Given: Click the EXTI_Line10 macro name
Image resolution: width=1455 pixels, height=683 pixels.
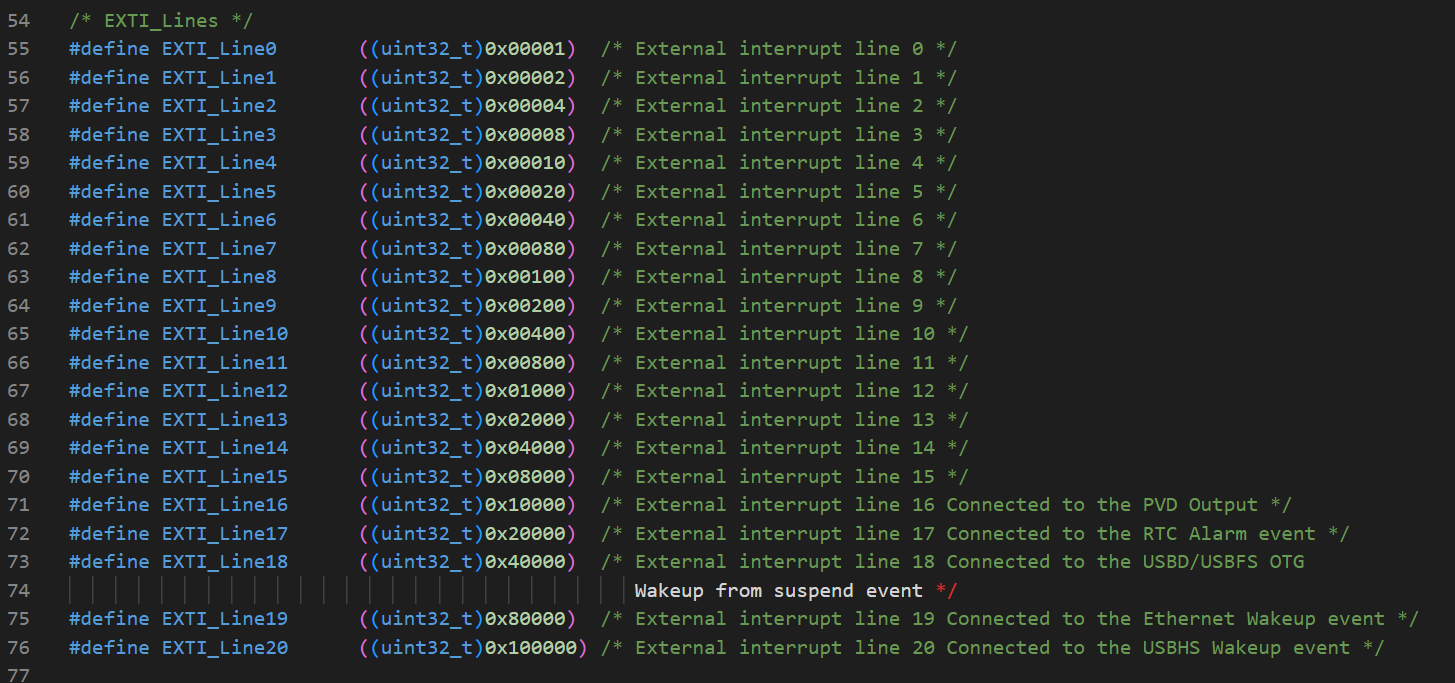Looking at the screenshot, I should coord(225,334).
